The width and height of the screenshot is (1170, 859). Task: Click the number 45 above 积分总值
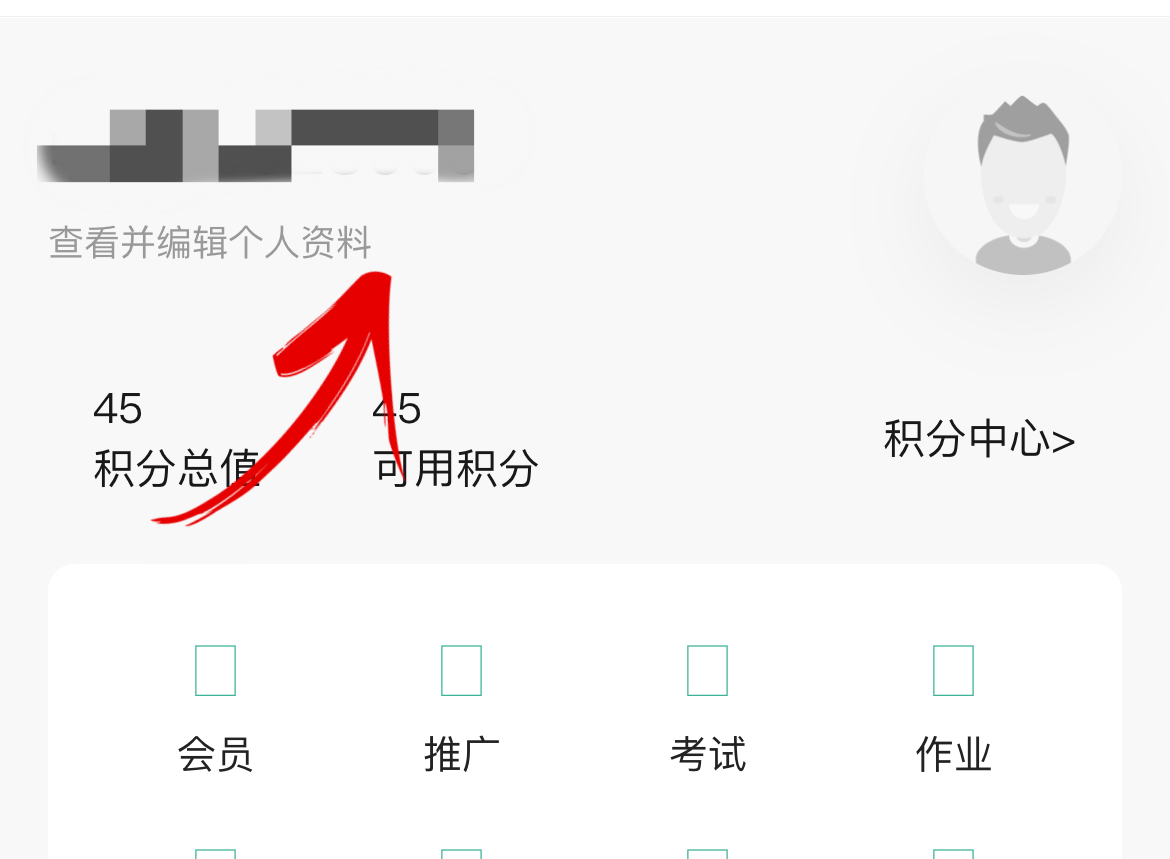point(118,409)
